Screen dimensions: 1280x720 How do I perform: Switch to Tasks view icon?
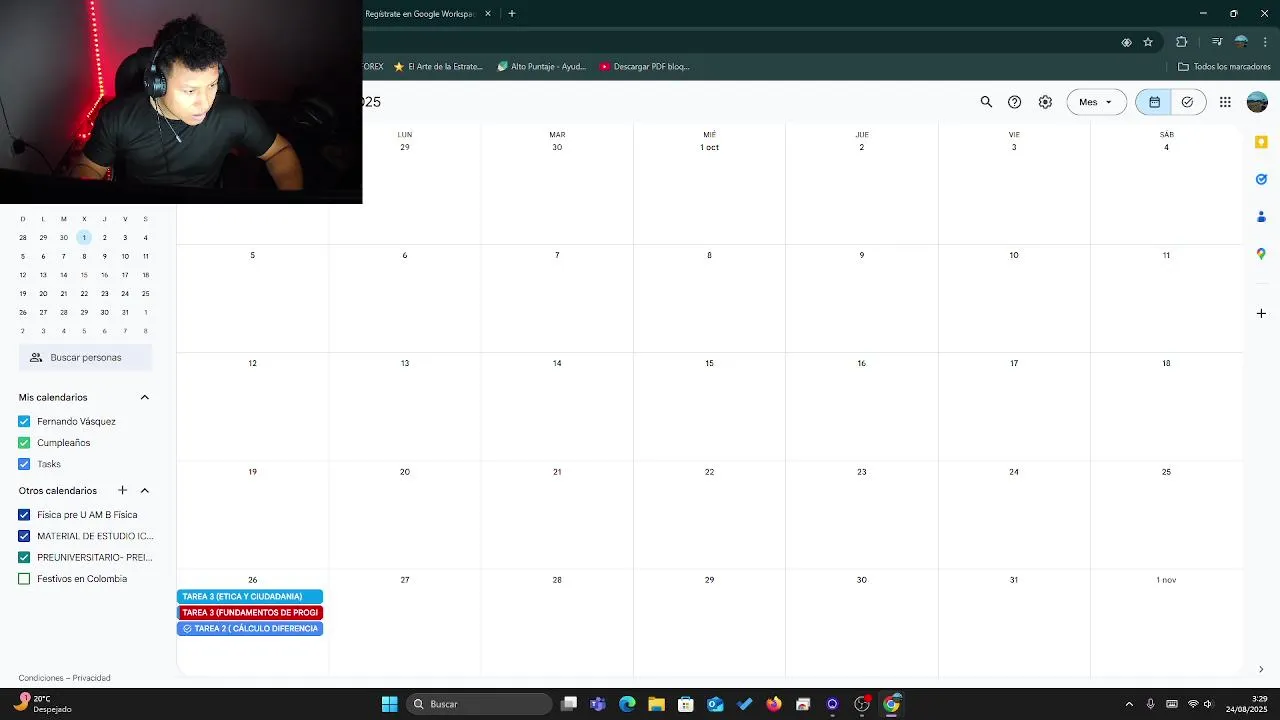[x=1187, y=102]
